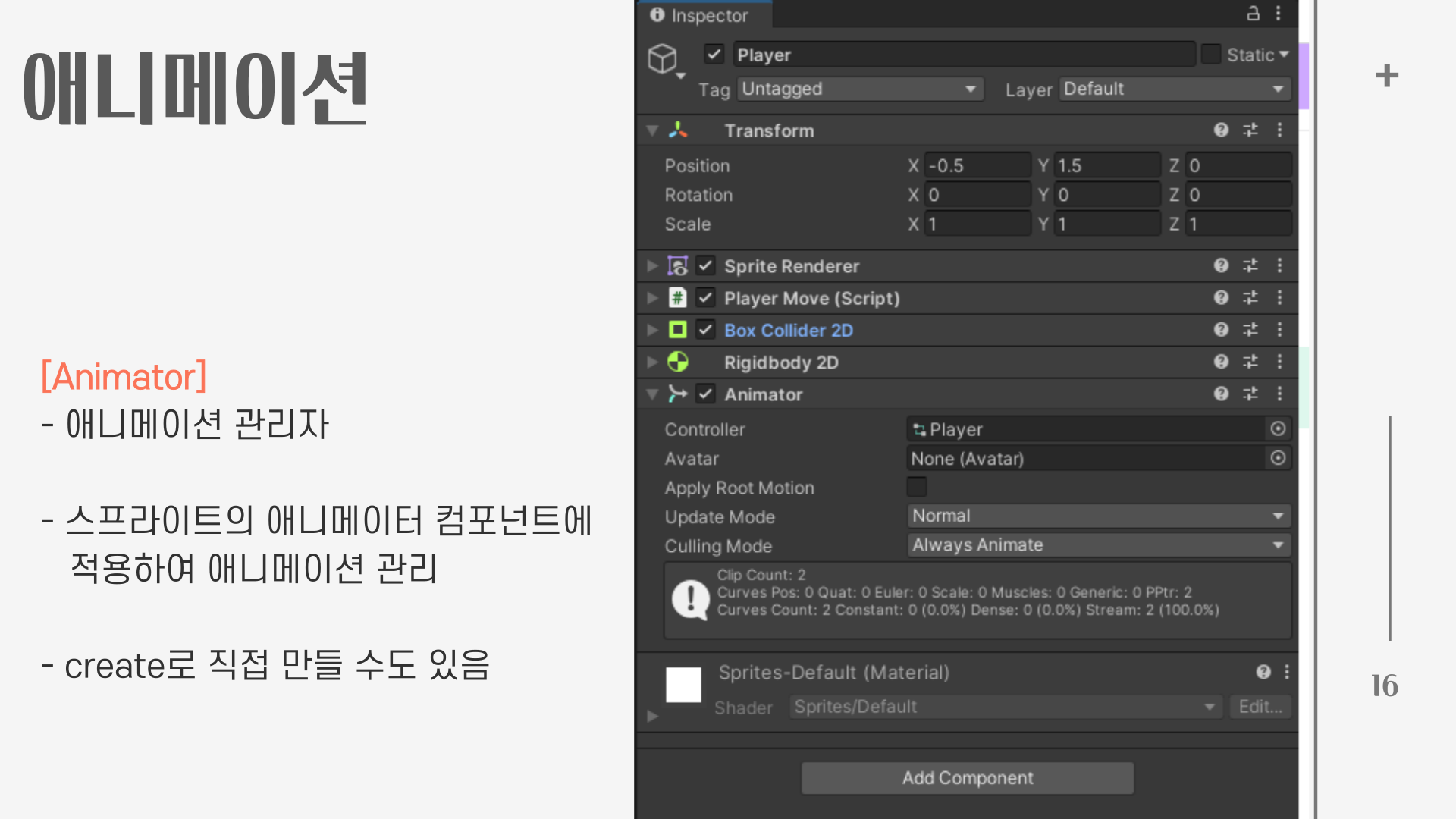Image resolution: width=1456 pixels, height=819 pixels.
Task: Click Controller object picker circle icon
Action: (x=1278, y=429)
